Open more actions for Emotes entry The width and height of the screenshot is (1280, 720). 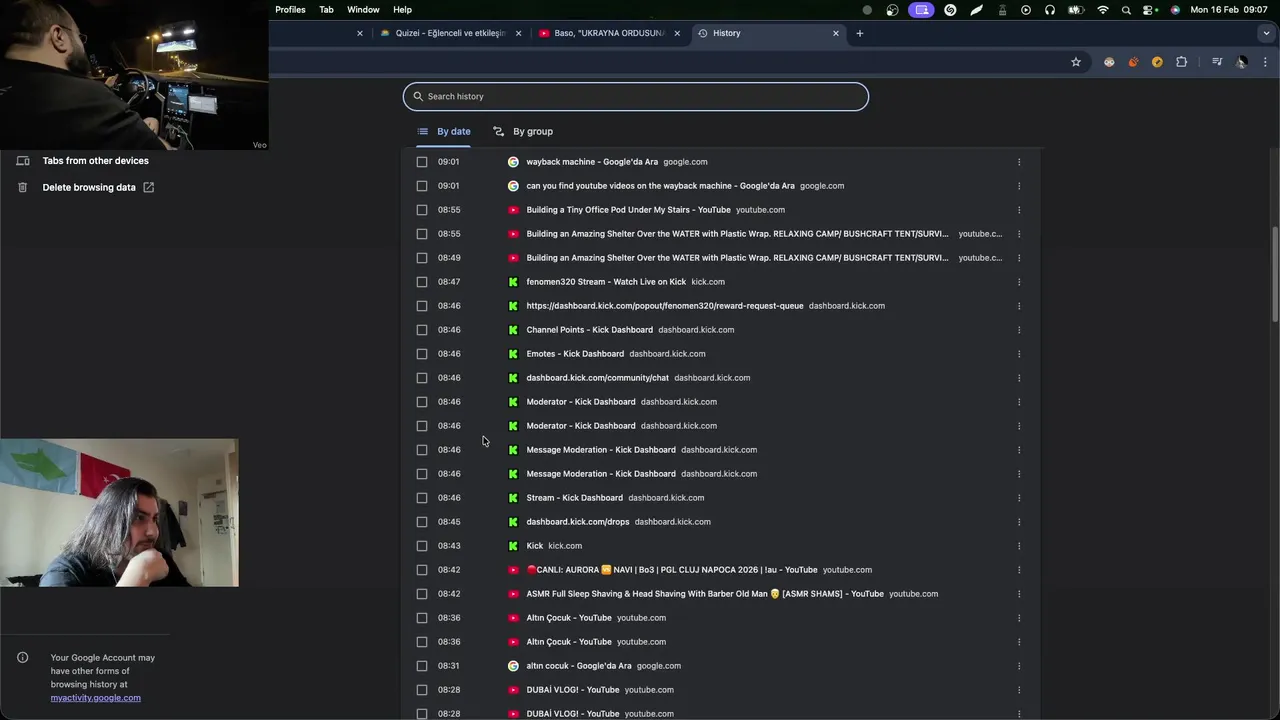point(1019,354)
